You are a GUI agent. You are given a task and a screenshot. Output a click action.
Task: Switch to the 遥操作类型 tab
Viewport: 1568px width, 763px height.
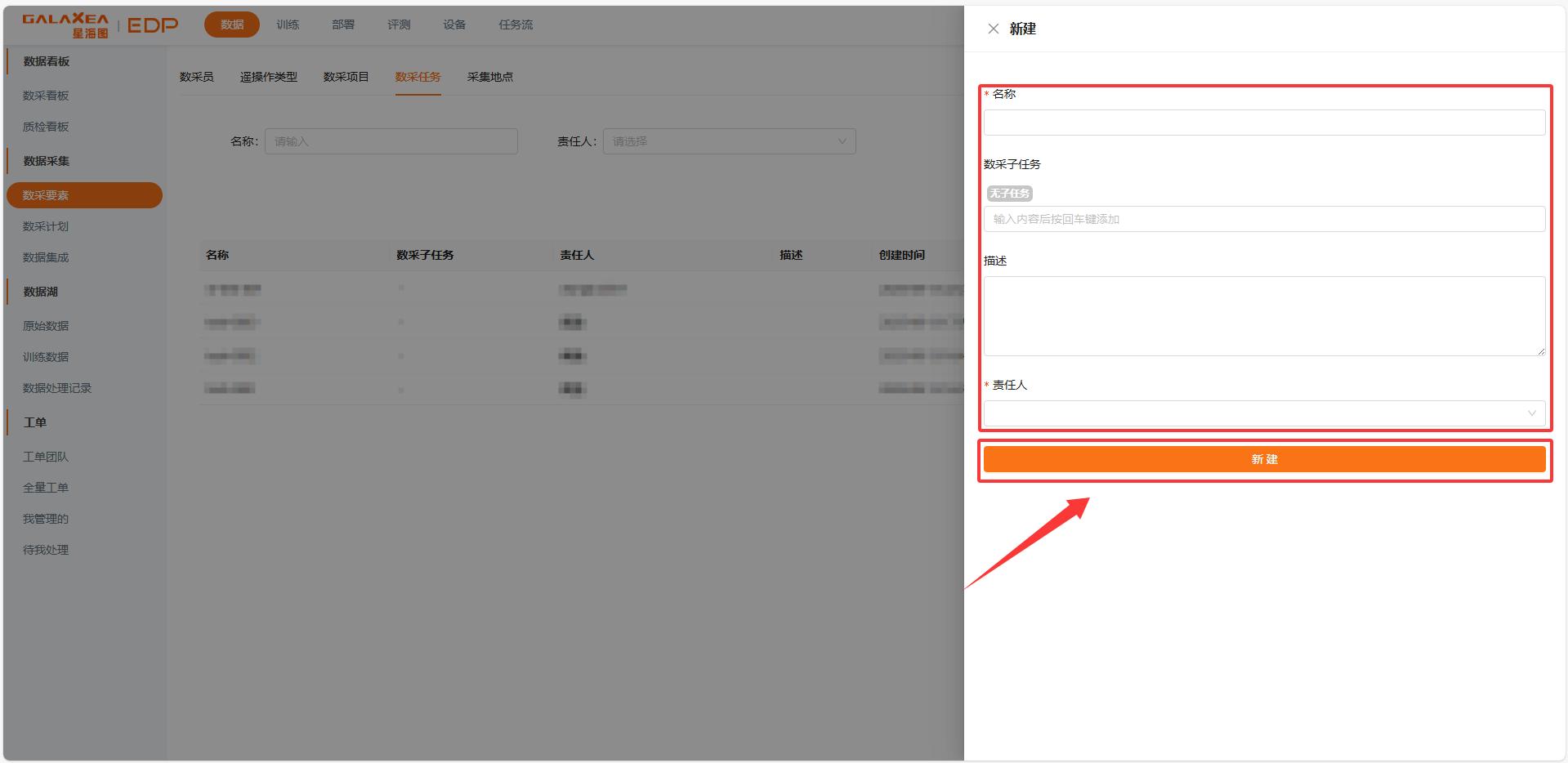[x=268, y=77]
